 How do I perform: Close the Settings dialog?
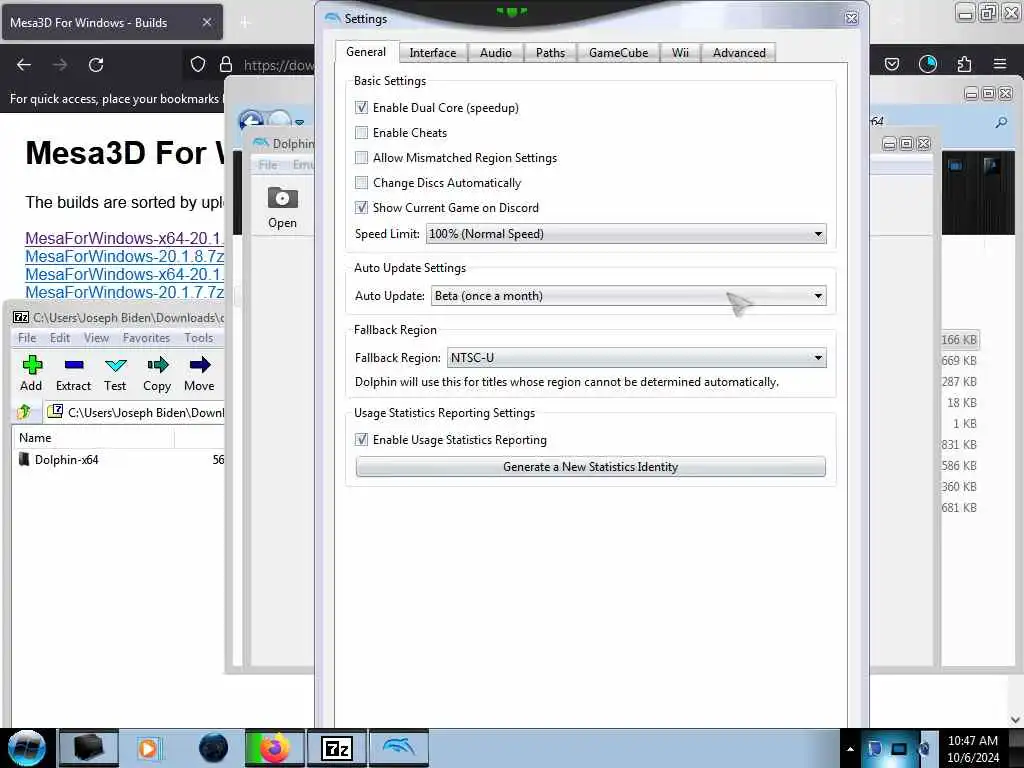(852, 18)
